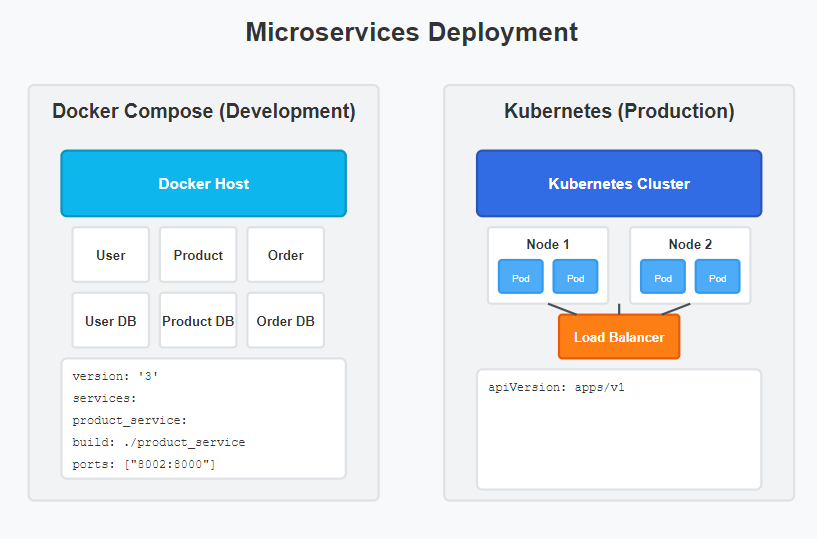This screenshot has width=817, height=539.
Task: Click the Product DB box
Action: (x=198, y=321)
